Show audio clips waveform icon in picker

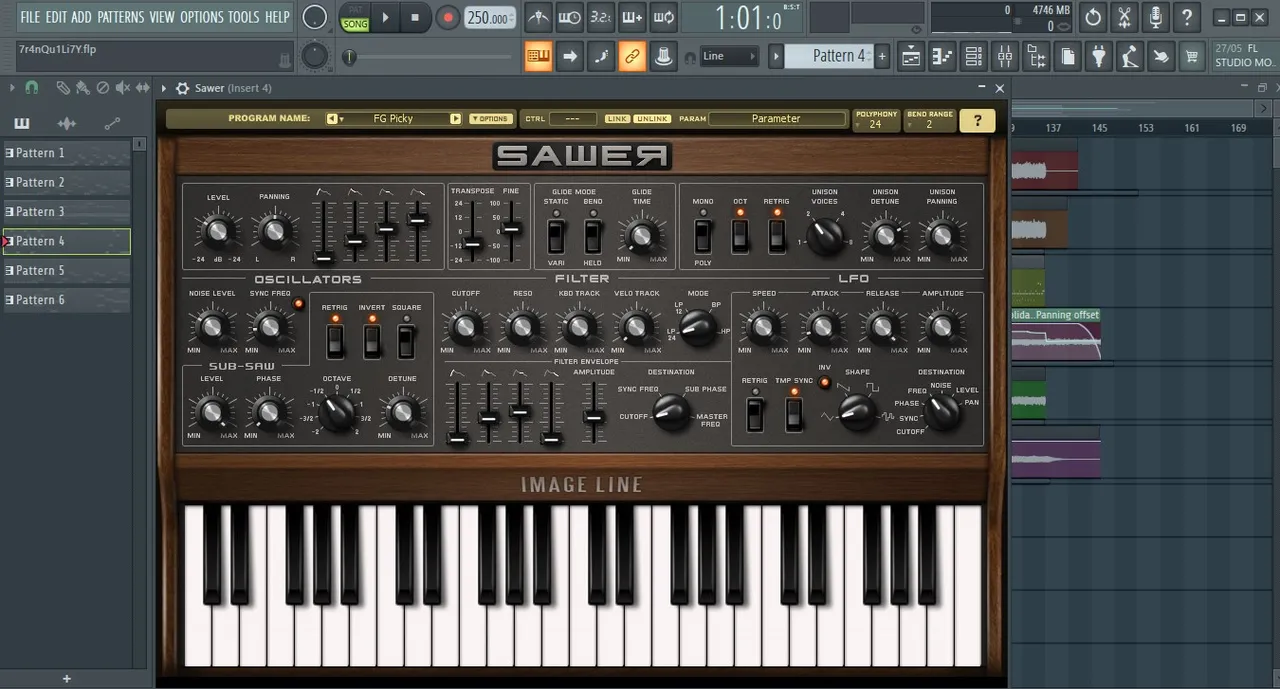(x=67, y=124)
